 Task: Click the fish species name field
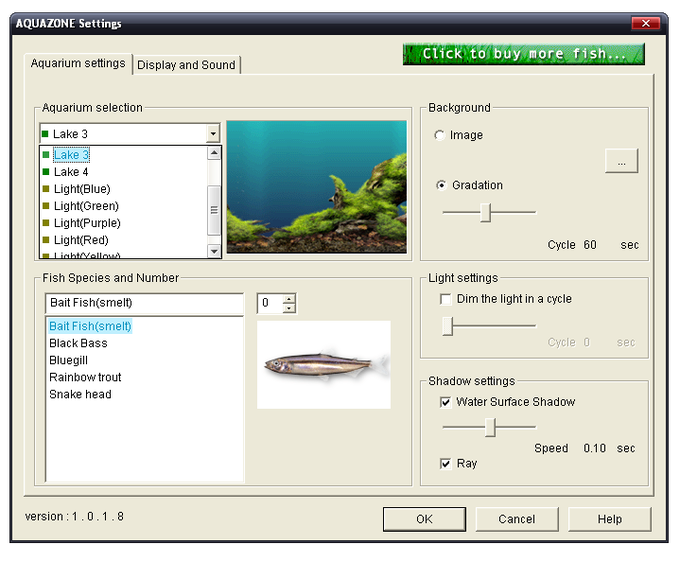(x=144, y=303)
